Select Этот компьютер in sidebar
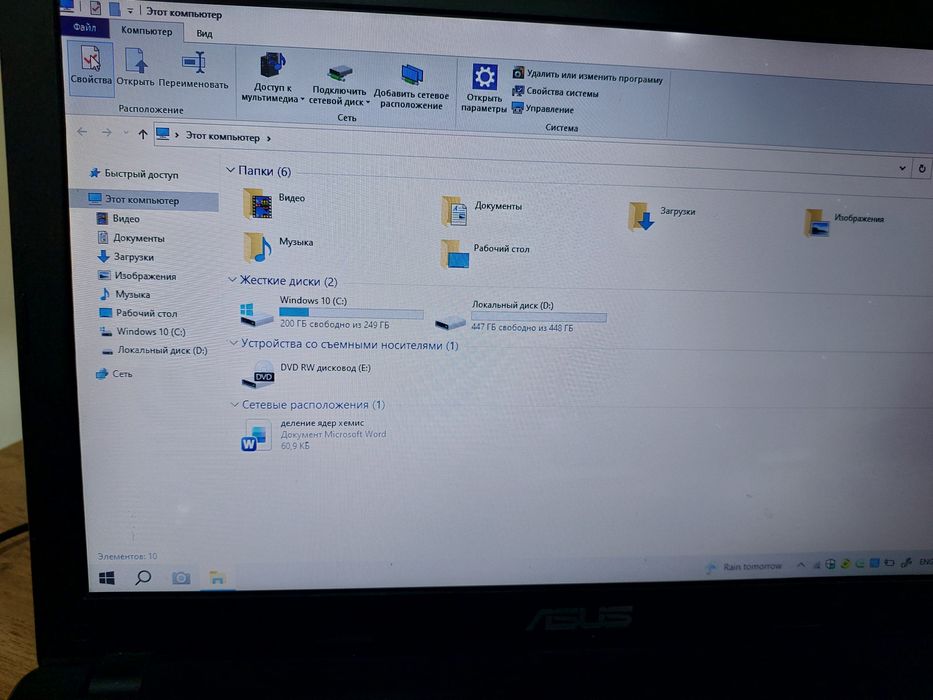The height and width of the screenshot is (700, 933). pyautogui.click(x=143, y=199)
